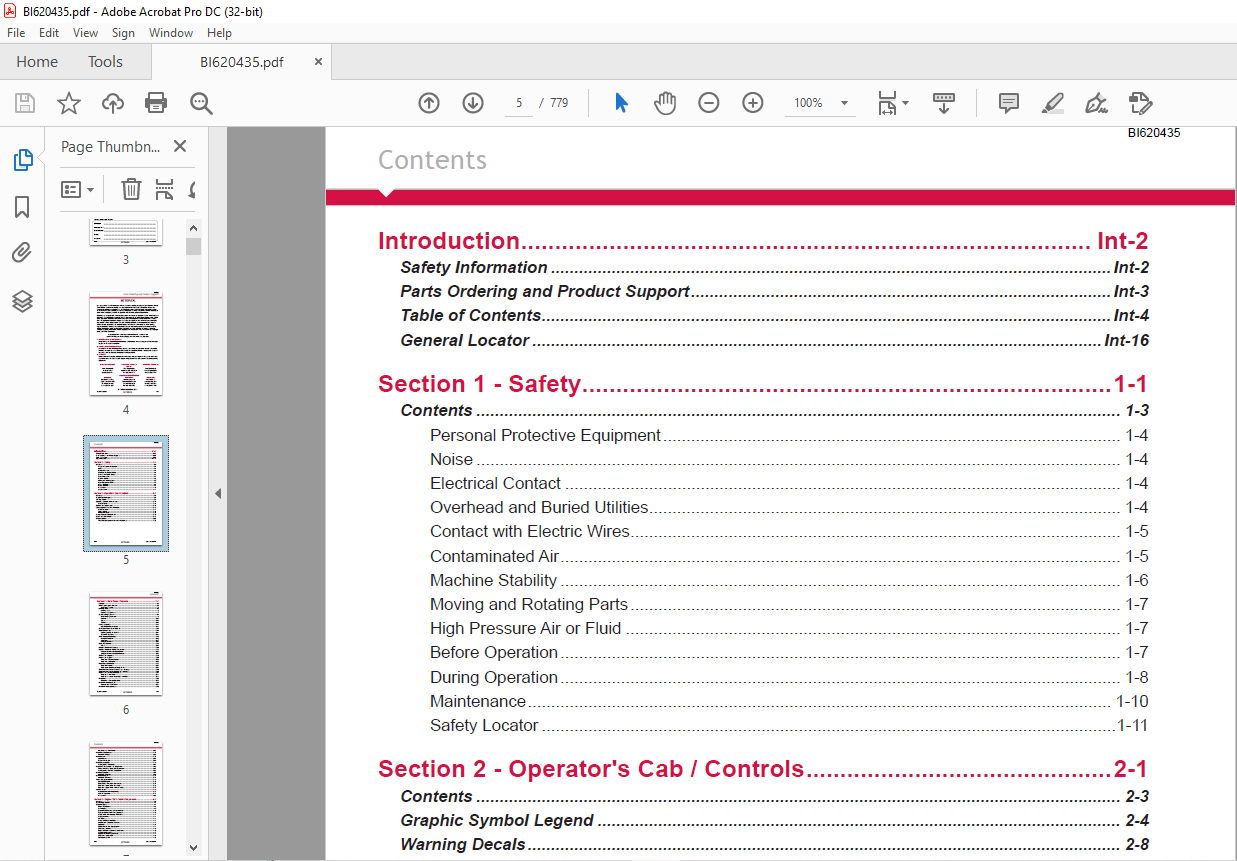Image resolution: width=1237 pixels, height=861 pixels.
Task: Add a comment with the speech bubble
Action: 1009,103
